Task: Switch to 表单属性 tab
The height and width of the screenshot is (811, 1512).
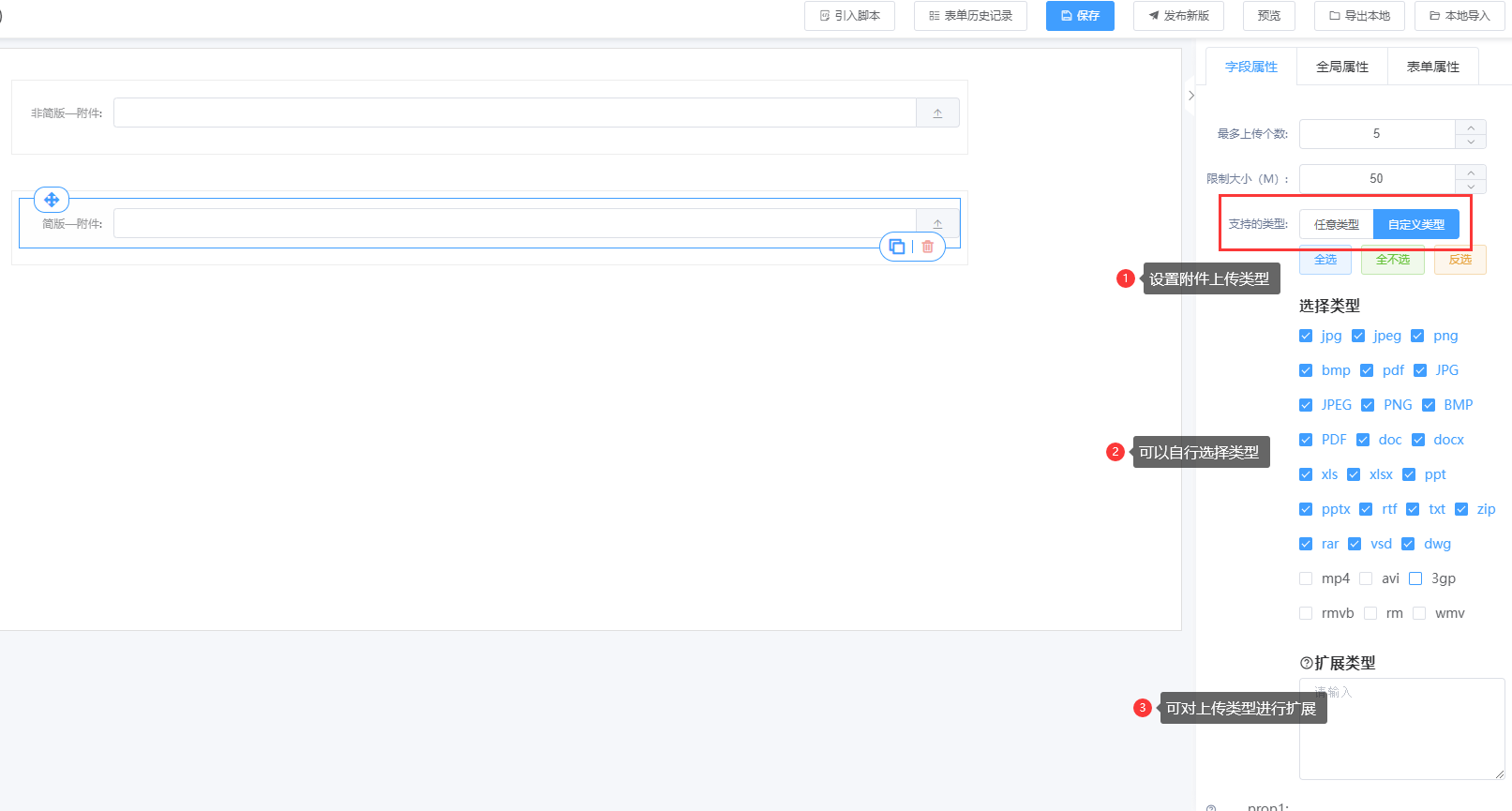Action: click(x=1433, y=67)
